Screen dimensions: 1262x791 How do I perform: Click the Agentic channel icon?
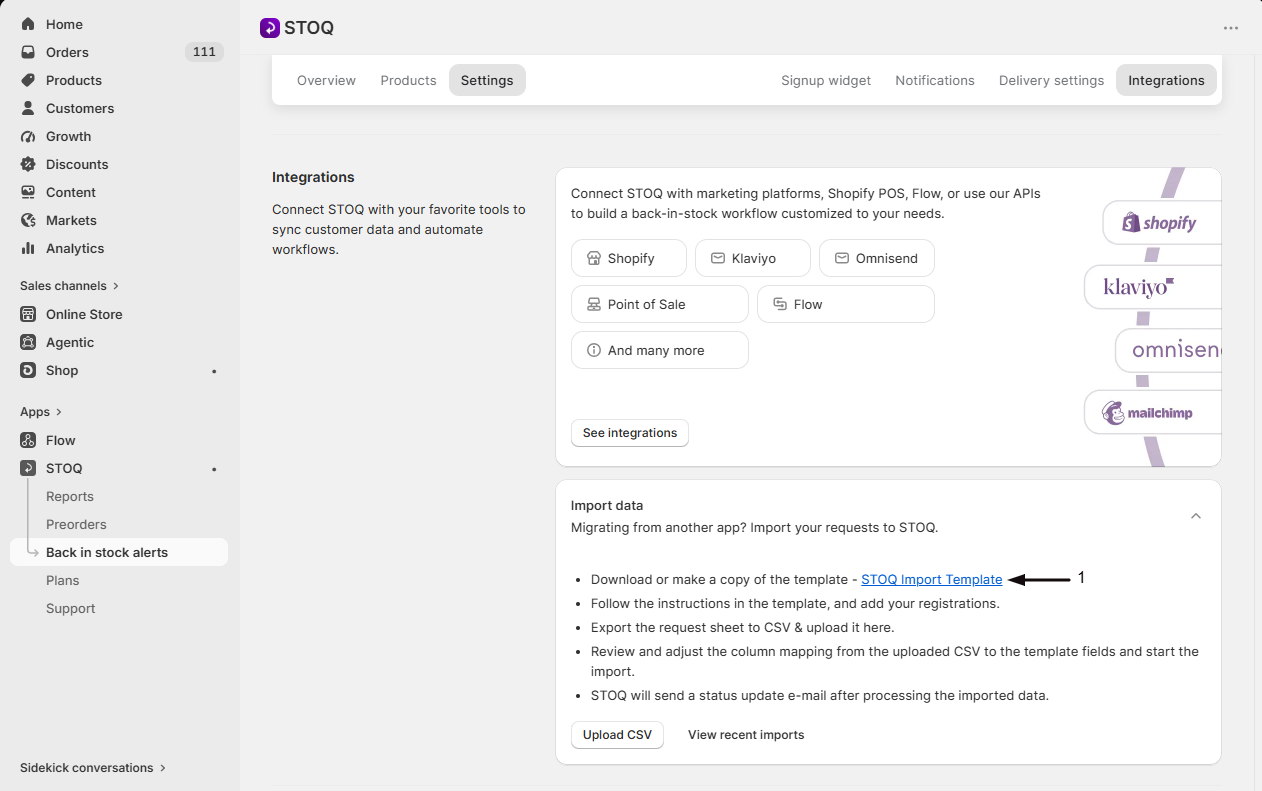28,342
